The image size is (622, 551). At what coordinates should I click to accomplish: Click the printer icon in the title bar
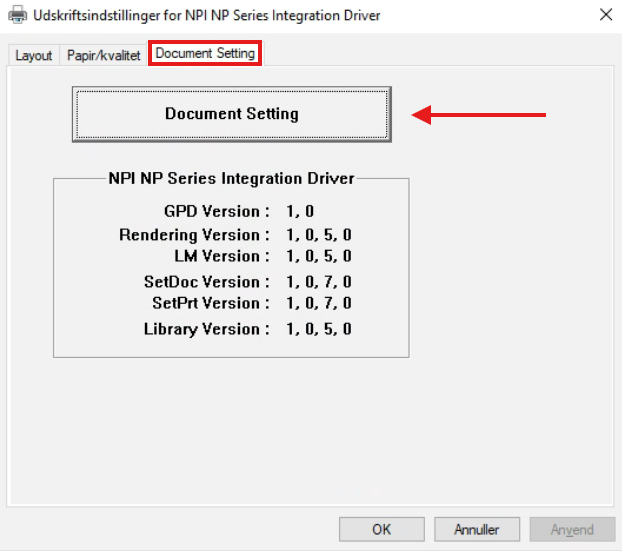click(x=17, y=15)
